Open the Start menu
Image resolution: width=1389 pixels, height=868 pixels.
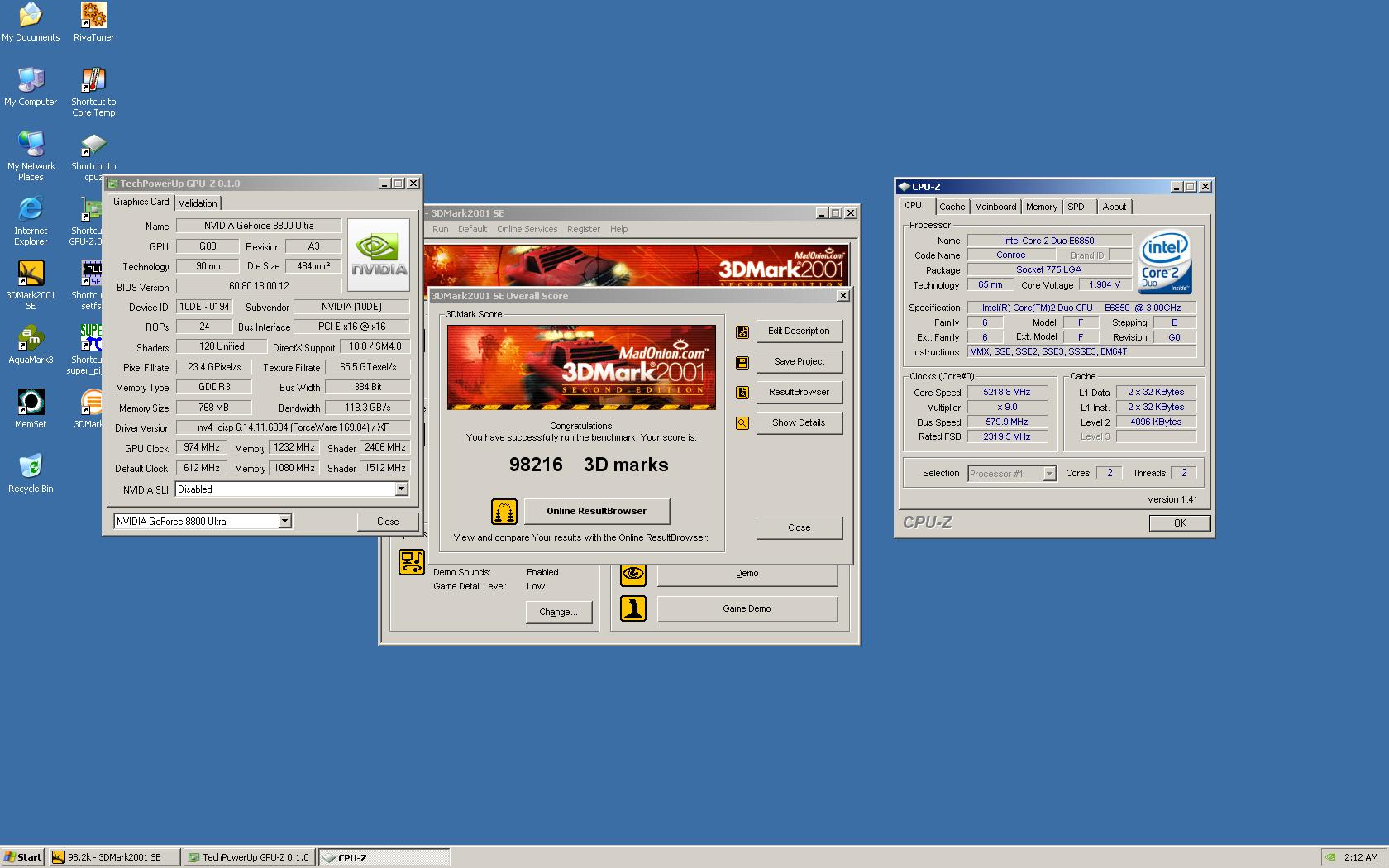(x=23, y=857)
